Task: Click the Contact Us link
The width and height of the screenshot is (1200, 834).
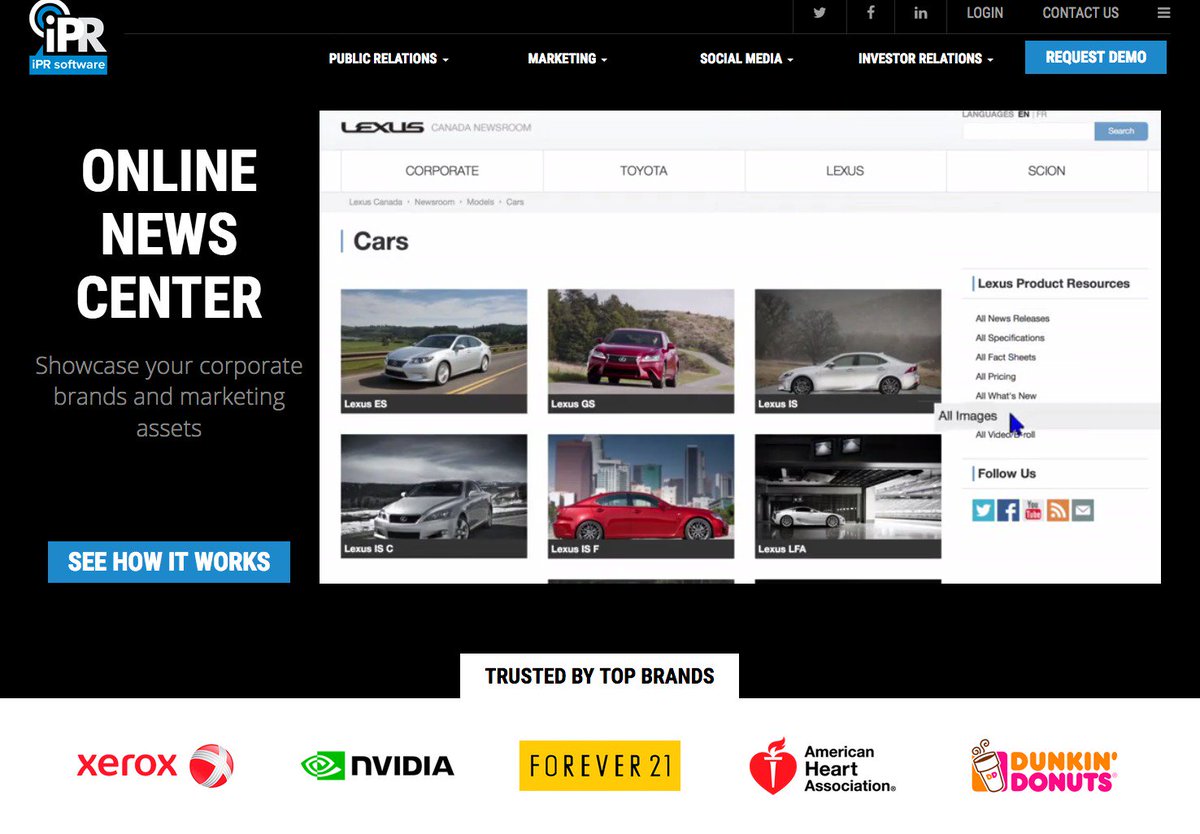Action: pyautogui.click(x=1080, y=13)
